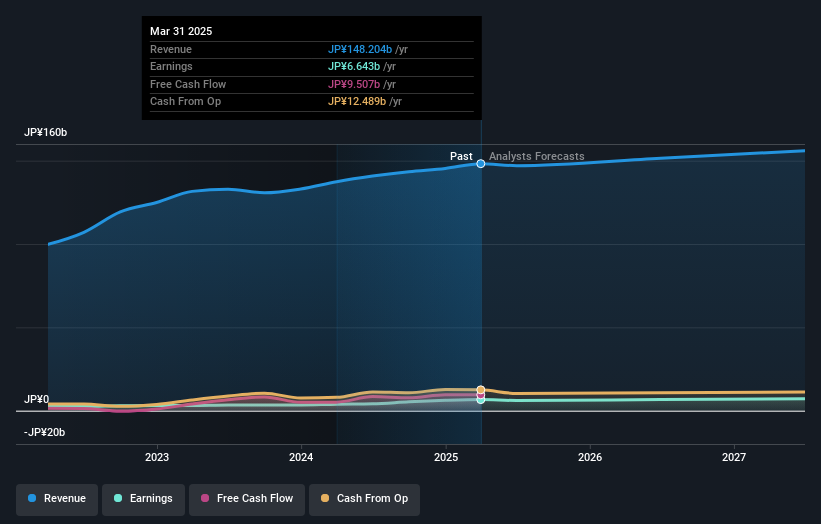The image size is (821, 524).
Task: Click the teal Earnings legend dot
Action: 118,498
